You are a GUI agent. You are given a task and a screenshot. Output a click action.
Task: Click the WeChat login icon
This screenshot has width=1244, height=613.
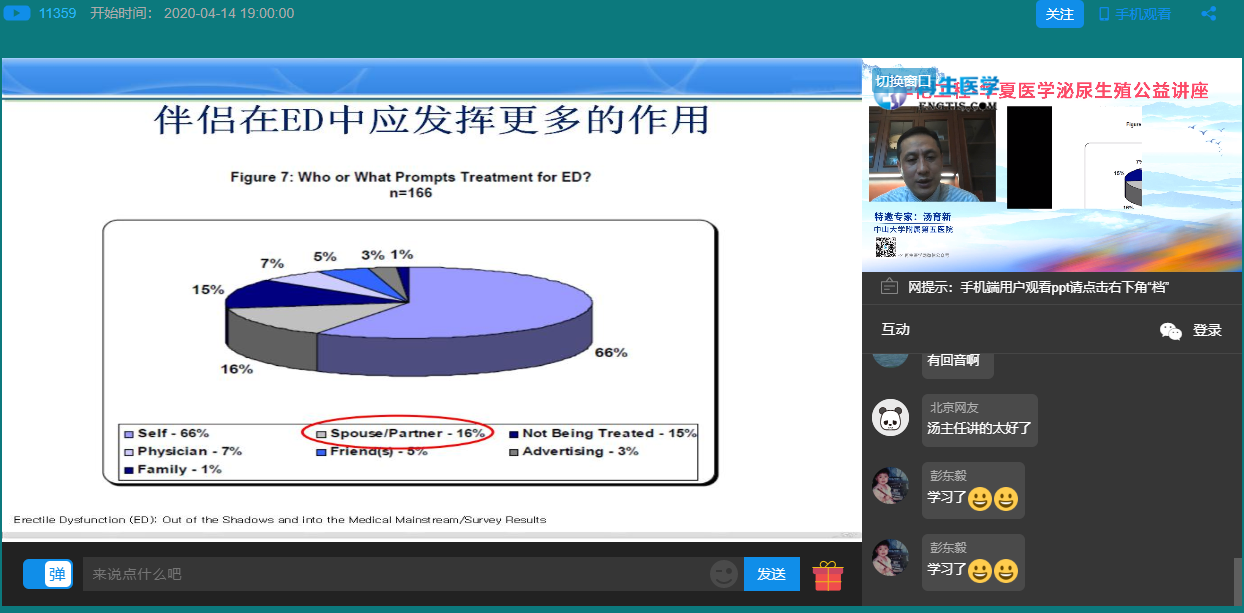[1170, 331]
